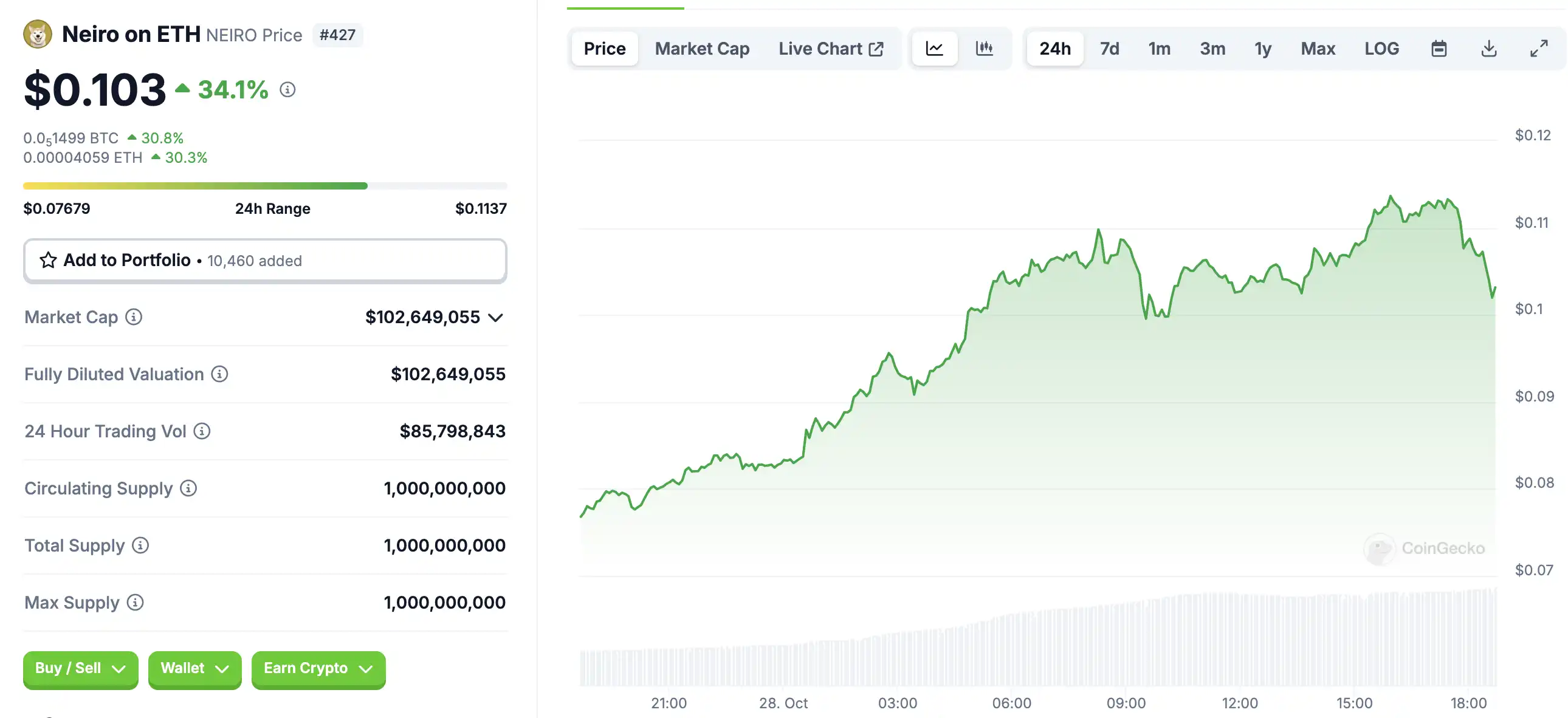Switch to candlestick chart icon
The image size is (1568, 718).
[x=985, y=49]
